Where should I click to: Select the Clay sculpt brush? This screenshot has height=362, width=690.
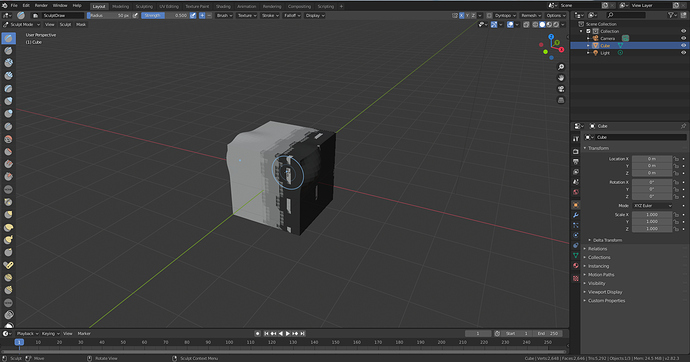point(8,63)
